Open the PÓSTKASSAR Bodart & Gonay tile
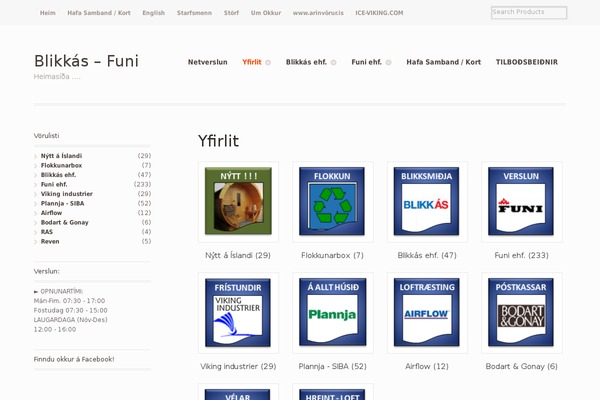 tap(521, 312)
